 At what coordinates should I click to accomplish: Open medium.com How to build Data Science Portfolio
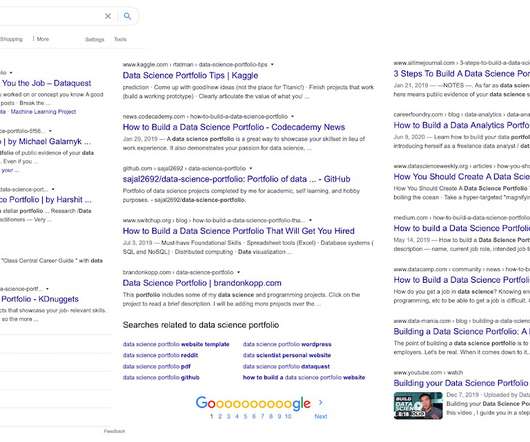(x=462, y=228)
